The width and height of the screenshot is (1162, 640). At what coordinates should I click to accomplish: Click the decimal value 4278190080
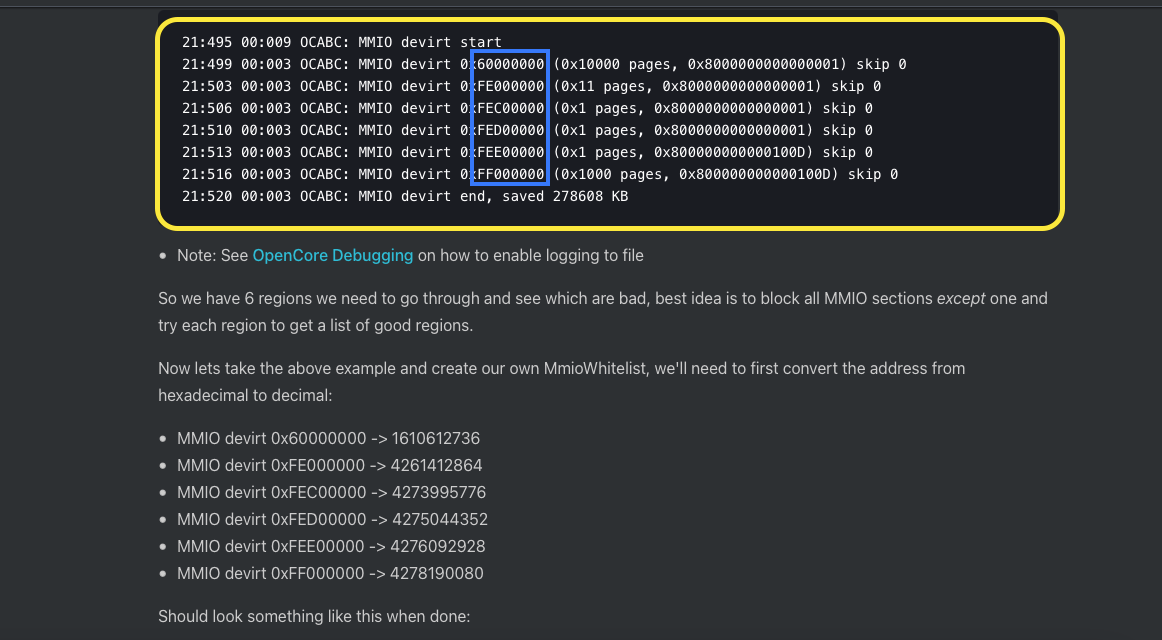pyautogui.click(x=438, y=573)
